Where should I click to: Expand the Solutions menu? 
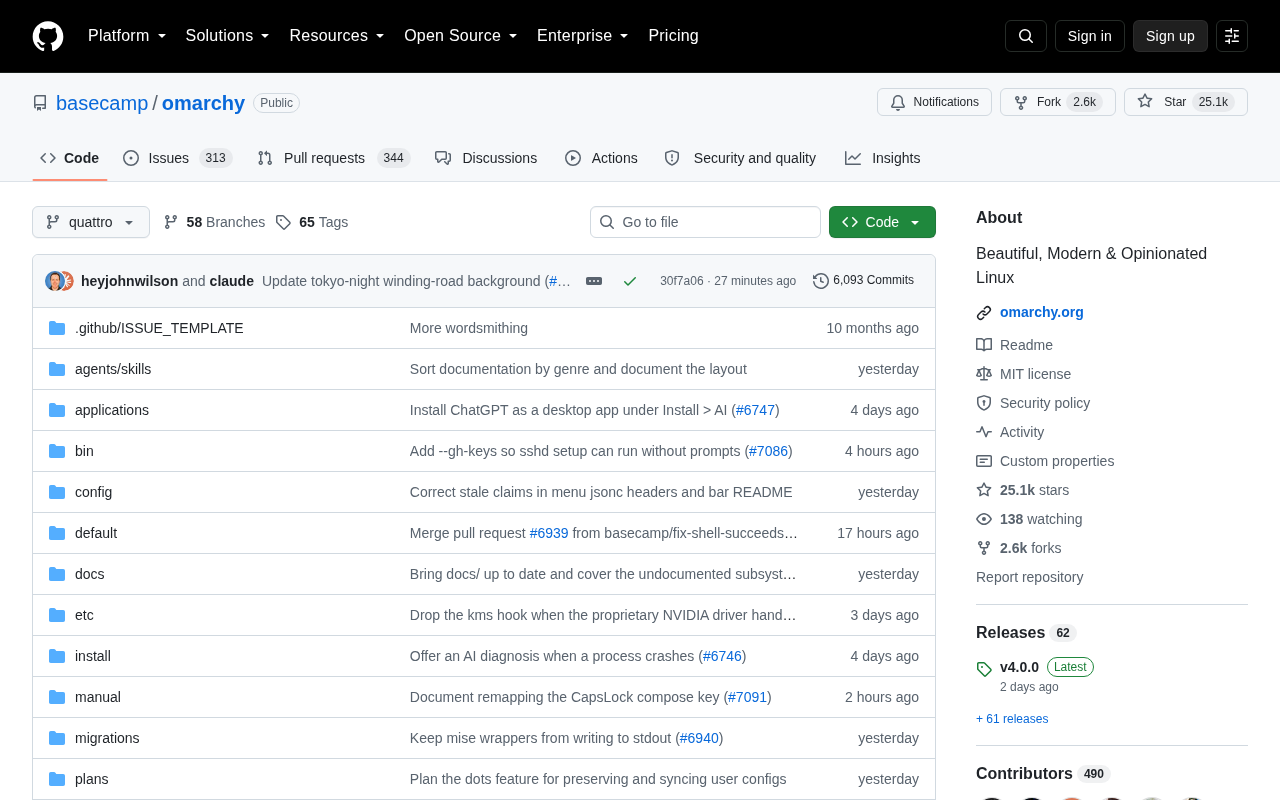pos(228,36)
